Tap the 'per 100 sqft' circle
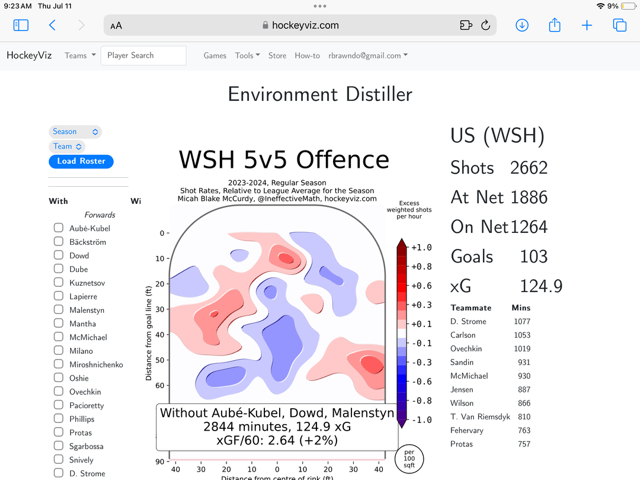Image resolution: width=640 pixels, height=480 pixels. point(409,458)
